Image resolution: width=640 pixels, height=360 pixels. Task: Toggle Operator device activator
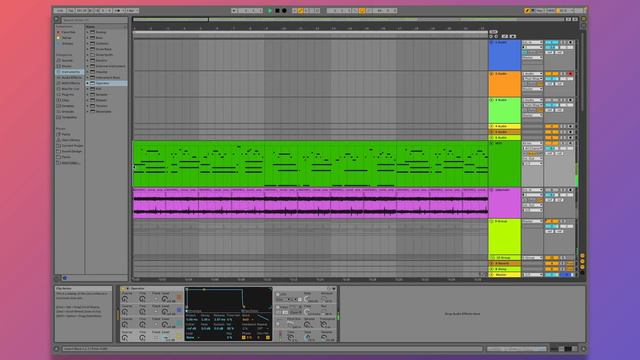pyautogui.click(x=123, y=289)
